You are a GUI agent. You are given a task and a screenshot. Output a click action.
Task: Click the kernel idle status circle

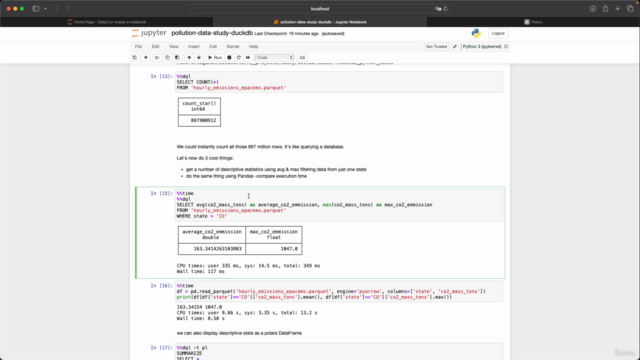coord(506,47)
